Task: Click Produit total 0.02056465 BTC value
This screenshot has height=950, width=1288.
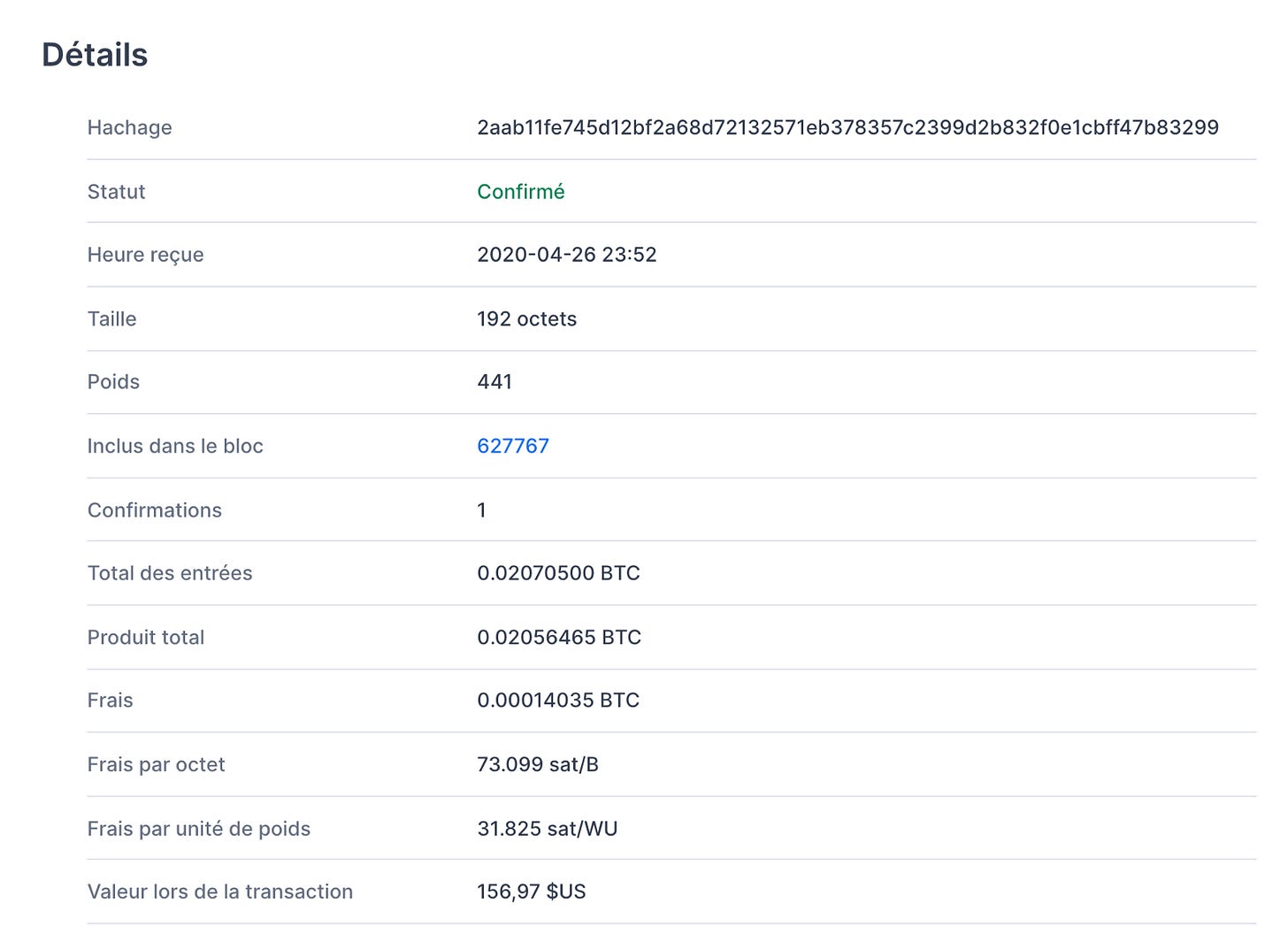Action: click(559, 638)
